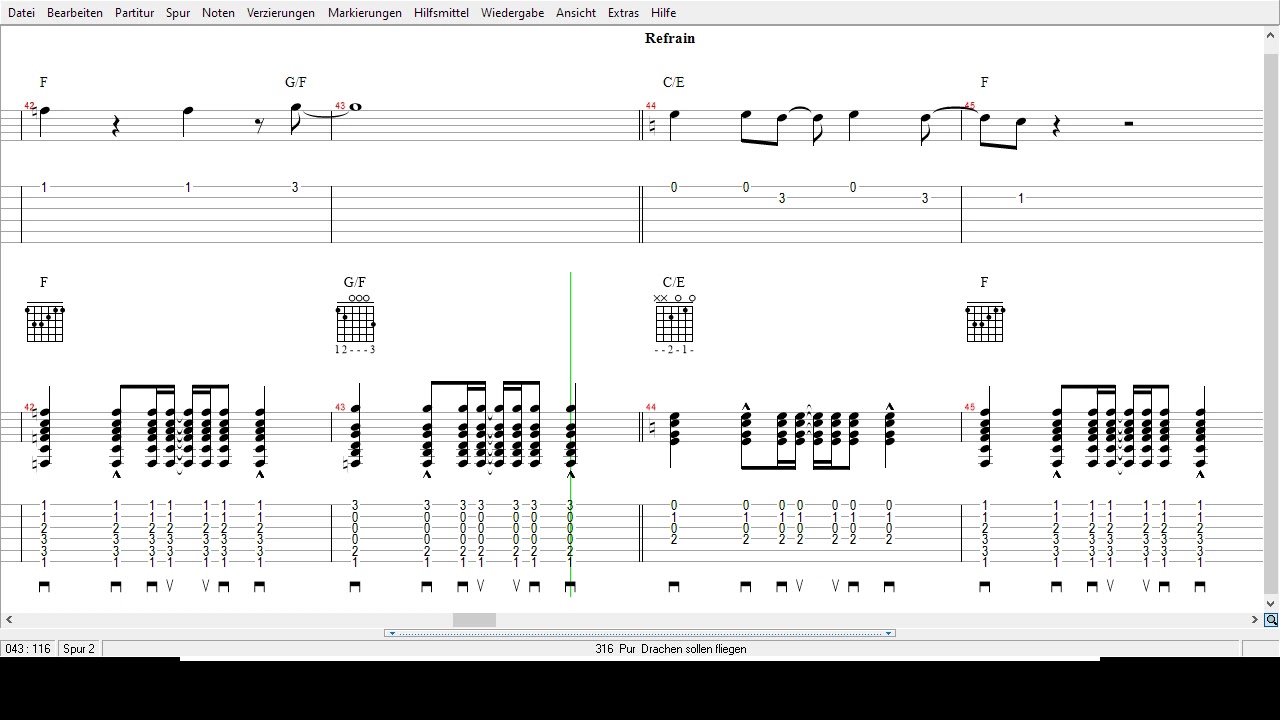Click bar number 45 on the lower track
1280x720 pixels.
969,407
